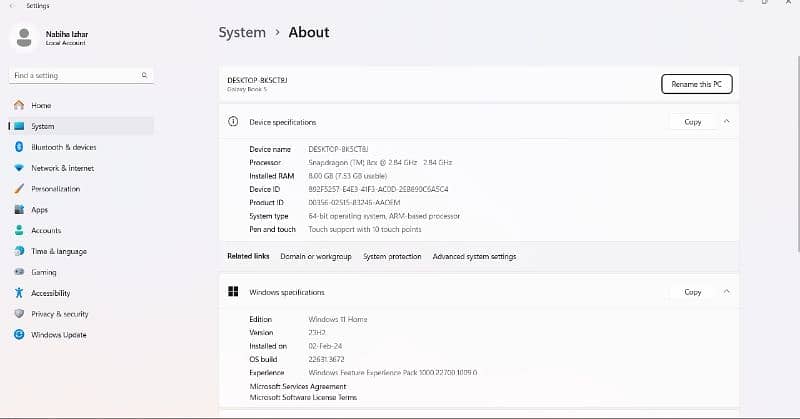Open Accounts settings

tap(46, 231)
